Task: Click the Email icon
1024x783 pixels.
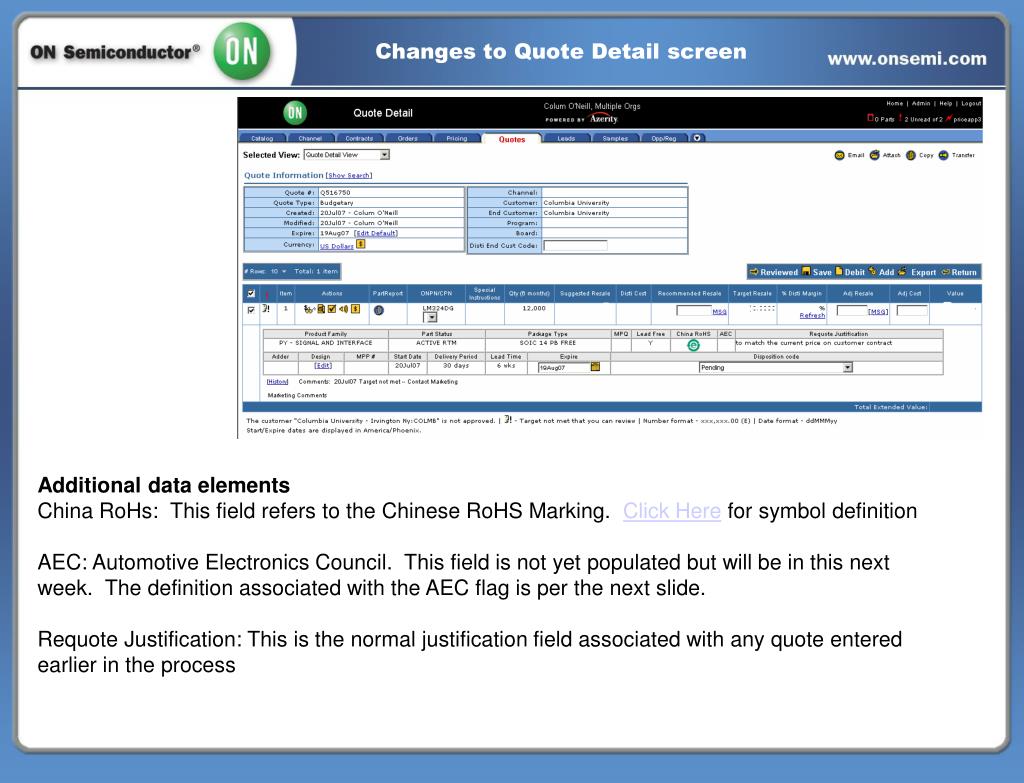Action: click(839, 155)
